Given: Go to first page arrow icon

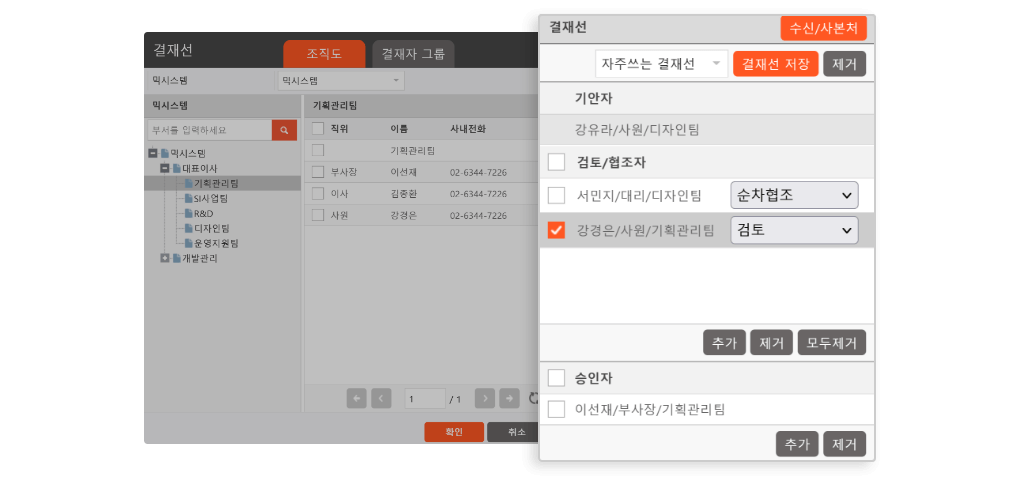Looking at the screenshot, I should tap(356, 399).
